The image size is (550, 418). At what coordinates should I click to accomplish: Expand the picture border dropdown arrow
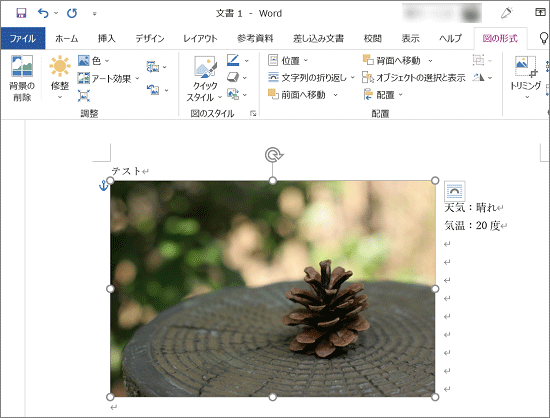[247, 61]
